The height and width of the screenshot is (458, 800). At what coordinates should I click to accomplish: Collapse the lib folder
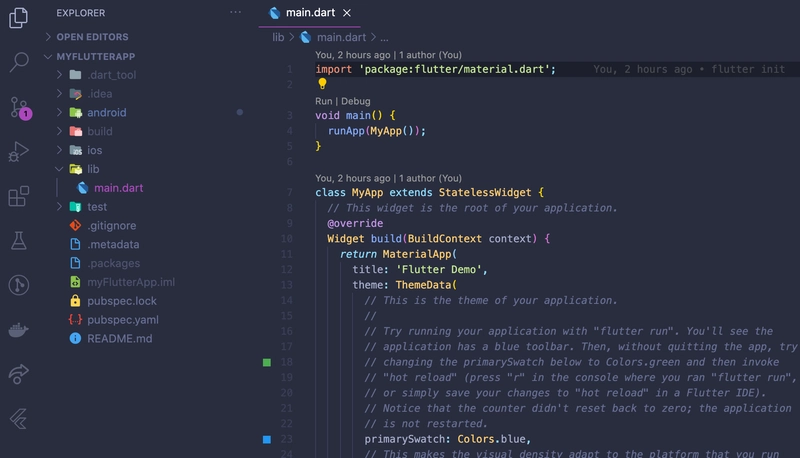click(x=93, y=169)
